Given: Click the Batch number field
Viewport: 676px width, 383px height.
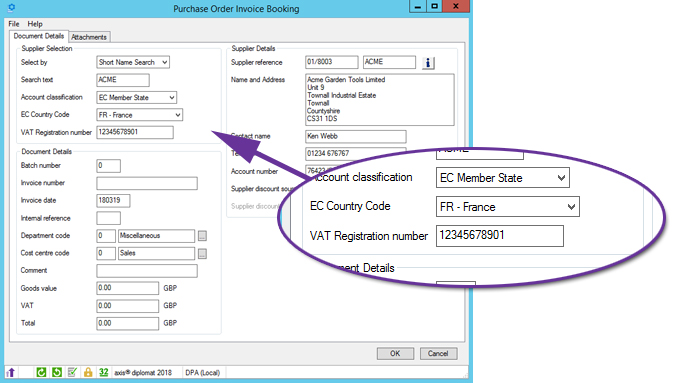Looking at the screenshot, I should click(108, 166).
